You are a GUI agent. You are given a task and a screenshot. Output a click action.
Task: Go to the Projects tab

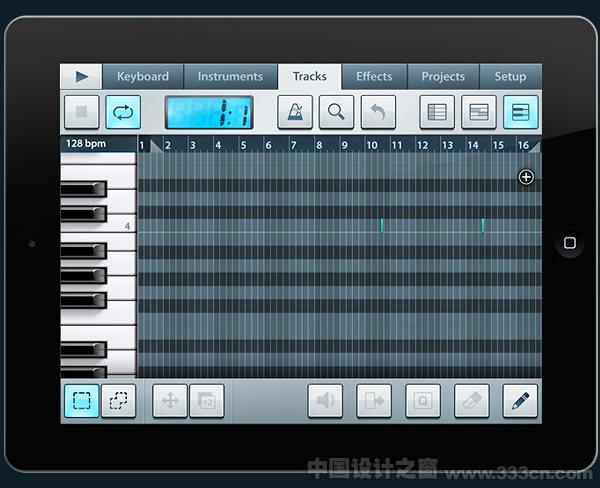click(x=443, y=77)
